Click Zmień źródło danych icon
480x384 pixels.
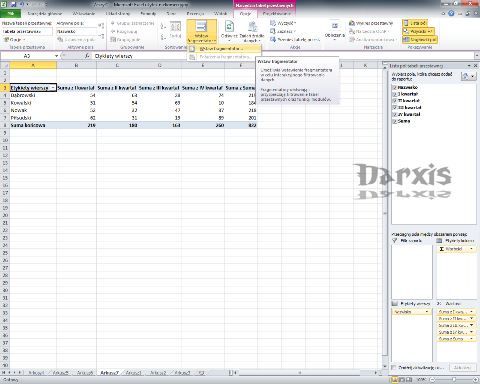pos(252,27)
